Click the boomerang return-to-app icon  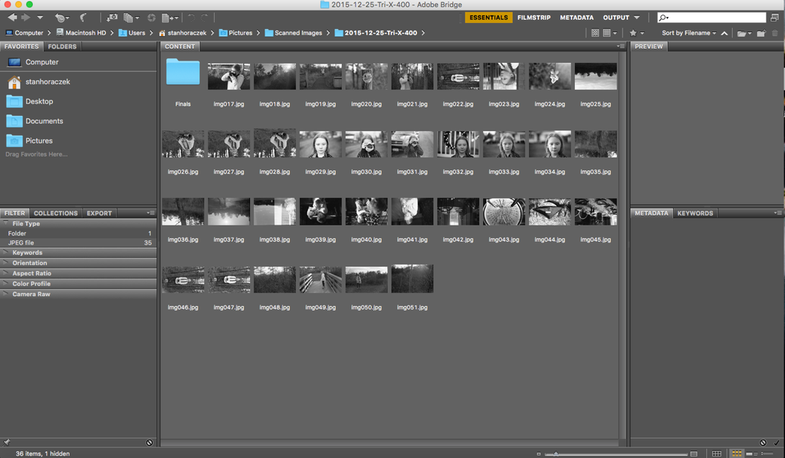(83, 18)
